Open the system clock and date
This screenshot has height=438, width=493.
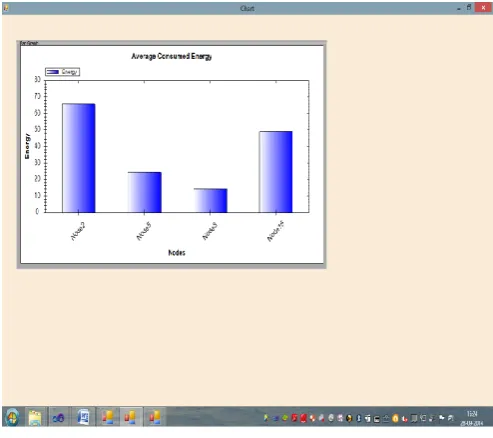pyautogui.click(x=472, y=418)
